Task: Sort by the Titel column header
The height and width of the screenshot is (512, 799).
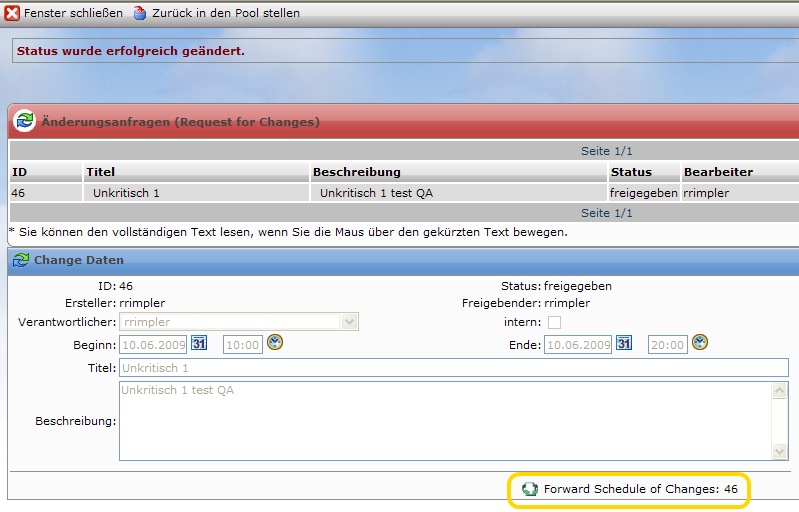Action: (x=100, y=172)
